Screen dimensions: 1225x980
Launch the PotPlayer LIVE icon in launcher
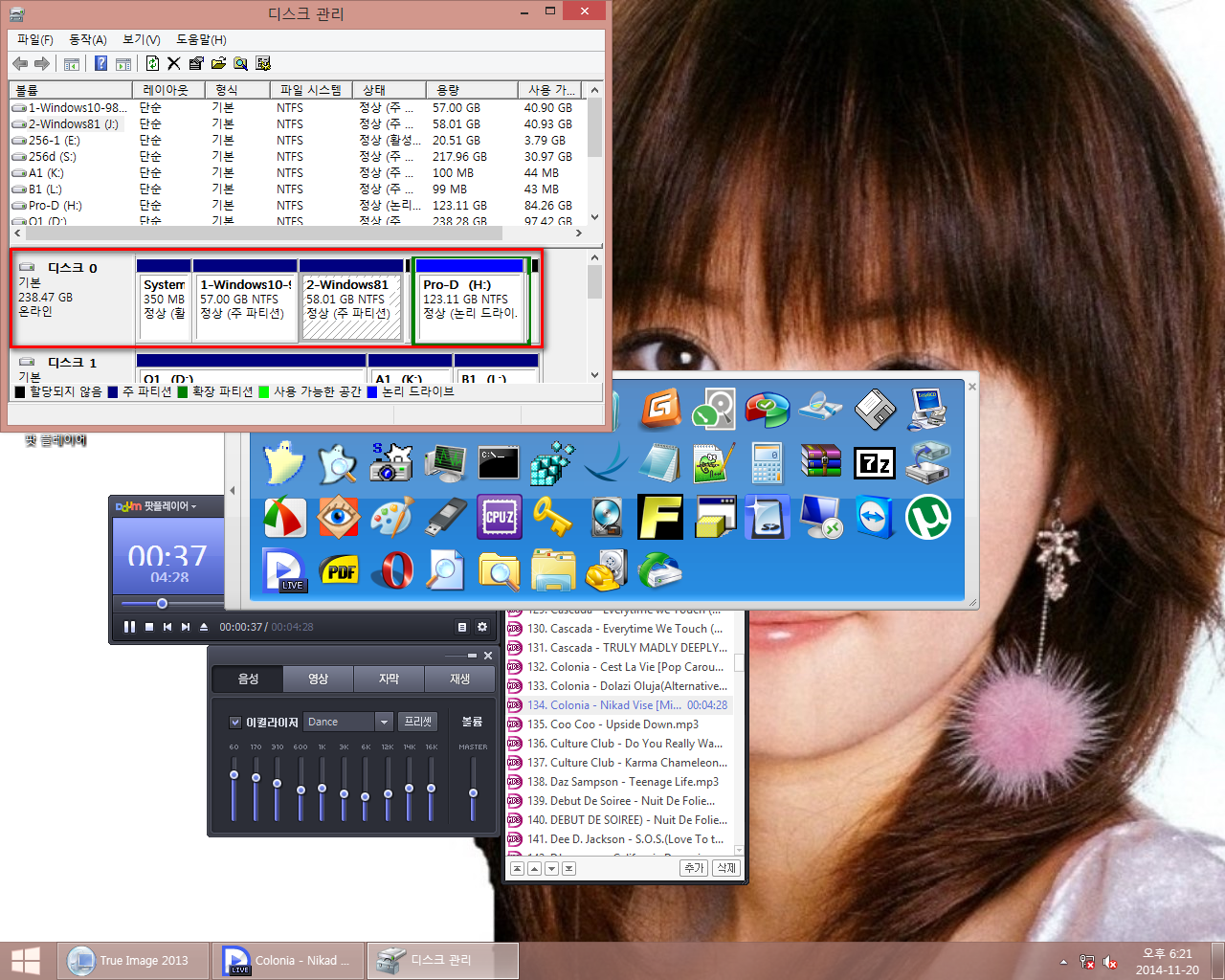point(284,571)
